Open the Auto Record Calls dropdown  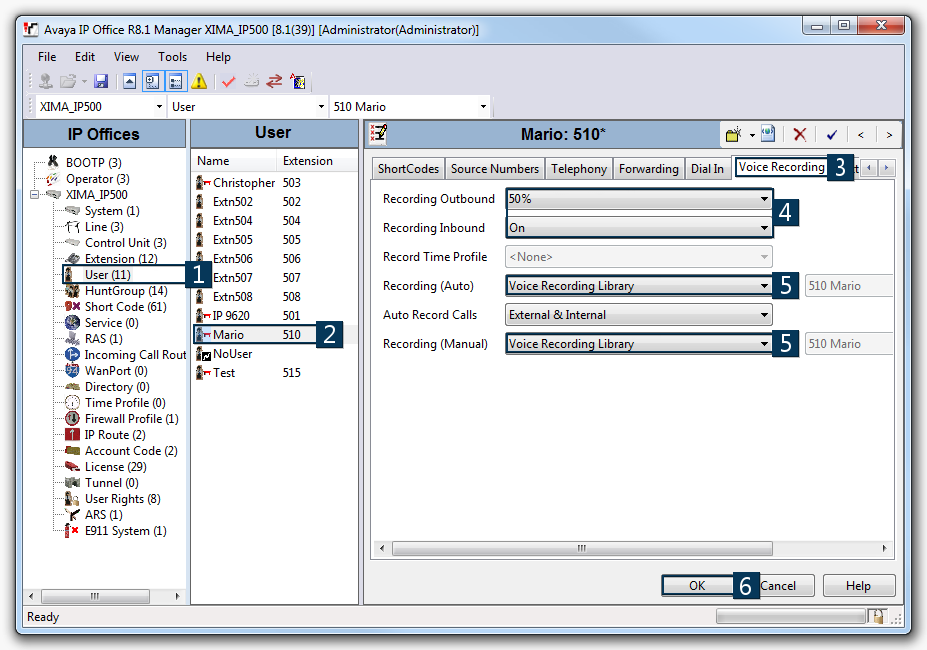(x=639, y=315)
